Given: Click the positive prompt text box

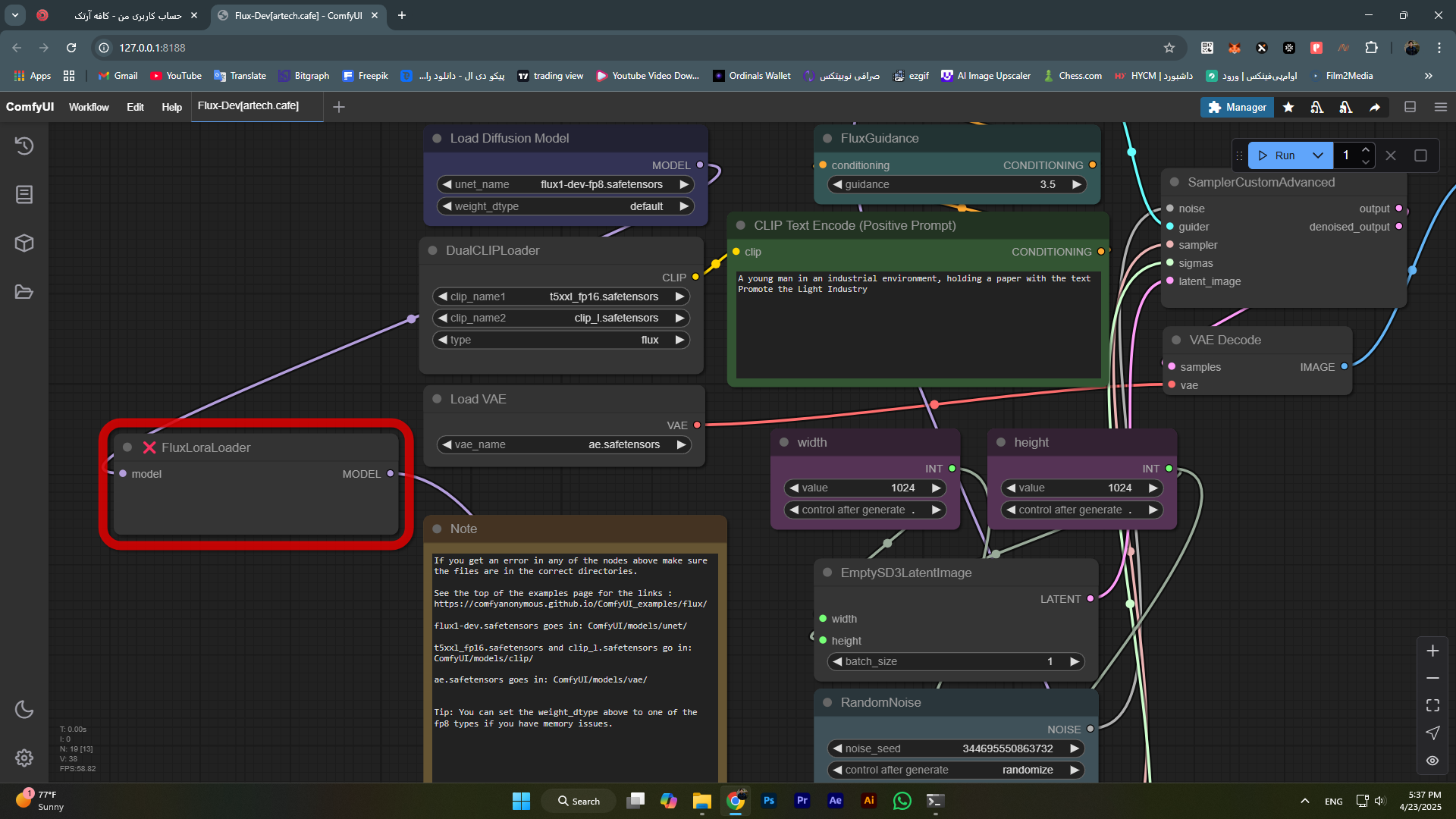Looking at the screenshot, I should pyautogui.click(x=918, y=325).
